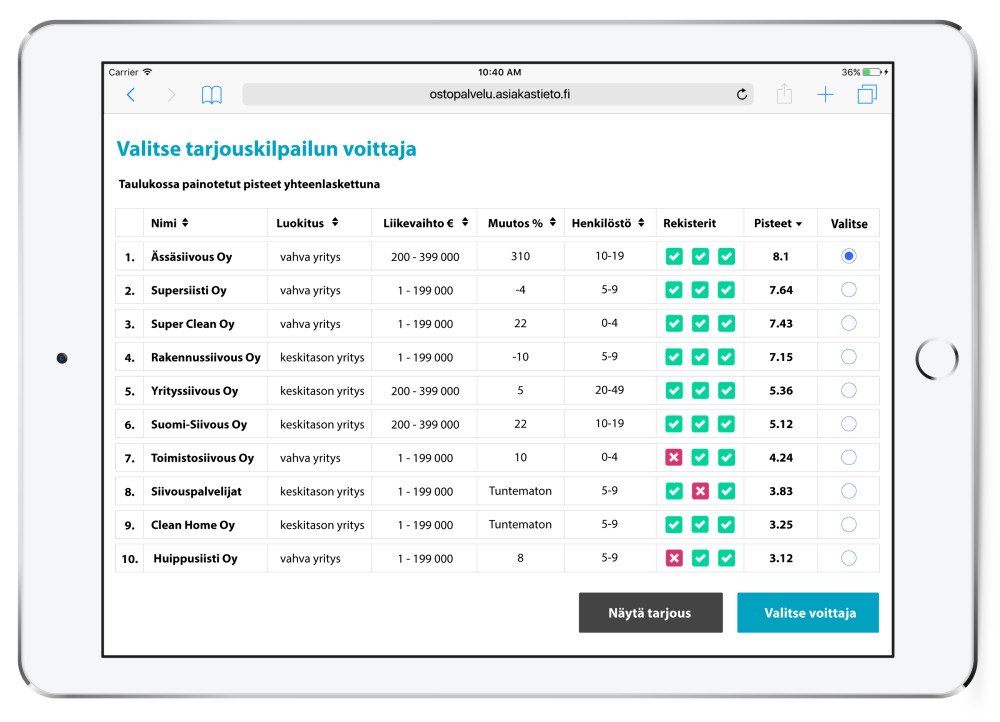Click the score 3.12 cell

[781, 558]
